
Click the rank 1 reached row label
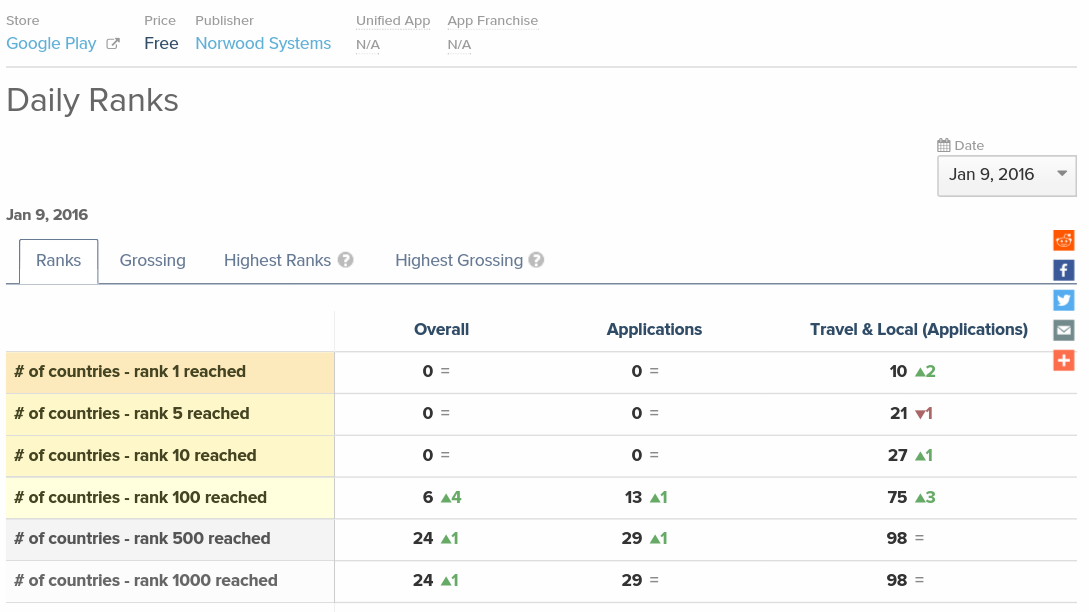coord(130,372)
